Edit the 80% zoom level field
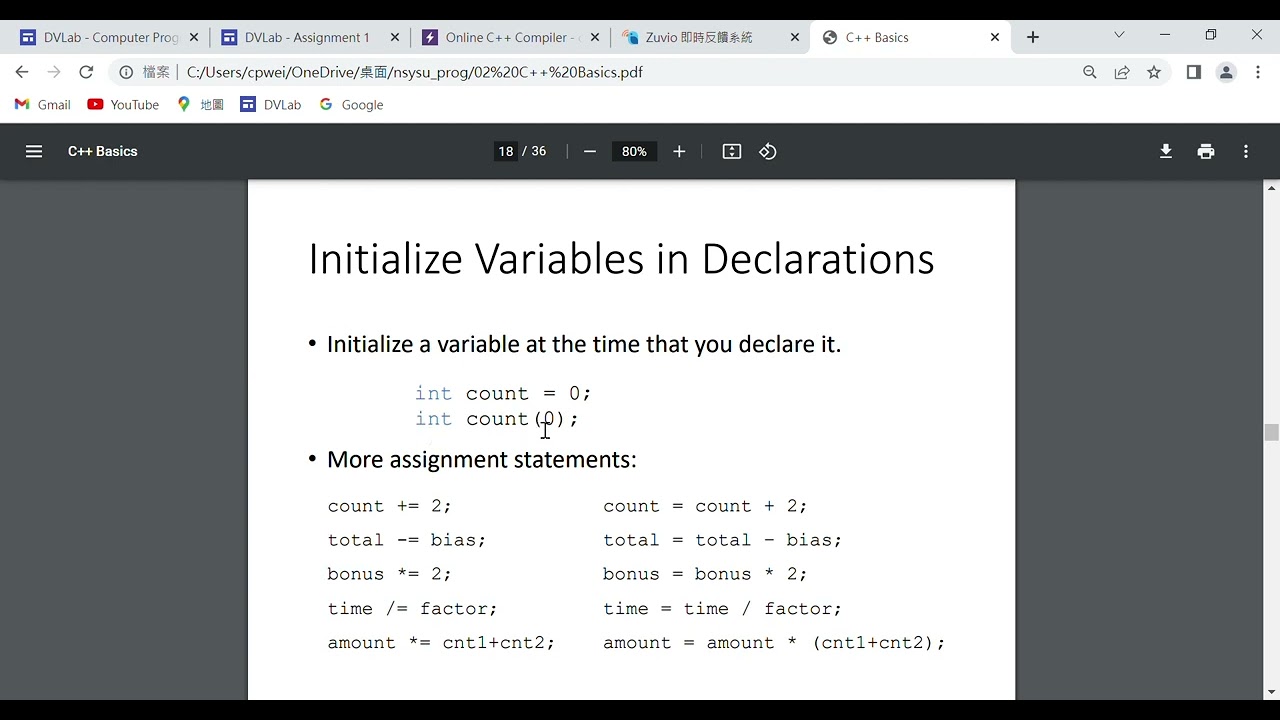 pyautogui.click(x=634, y=151)
